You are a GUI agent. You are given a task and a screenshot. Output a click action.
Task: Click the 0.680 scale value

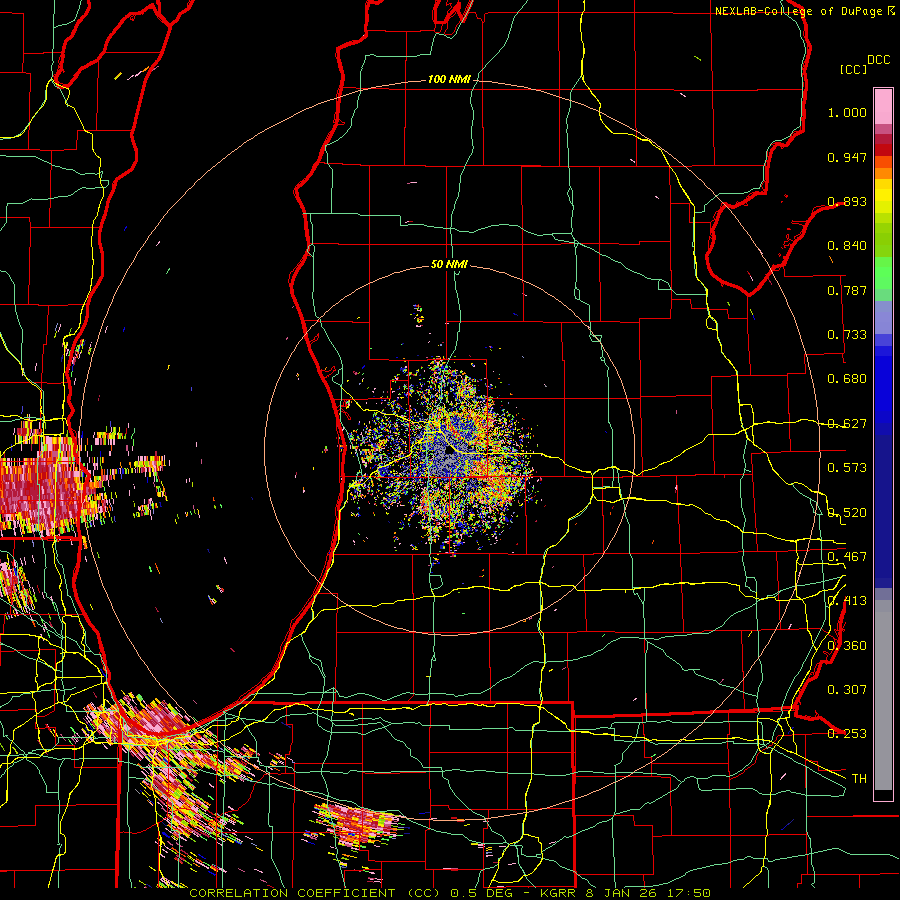[847, 379]
